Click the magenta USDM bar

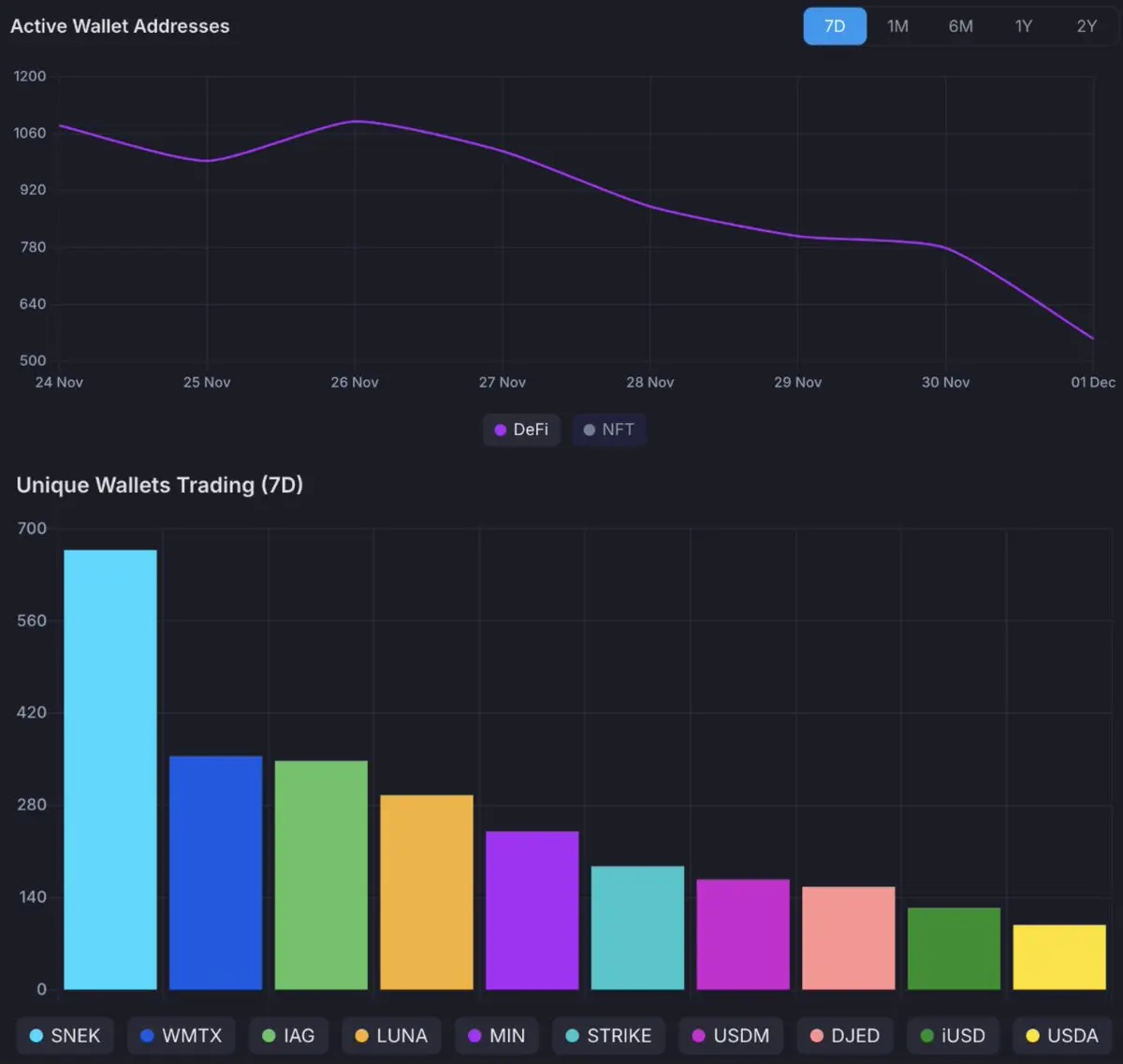[x=743, y=934]
